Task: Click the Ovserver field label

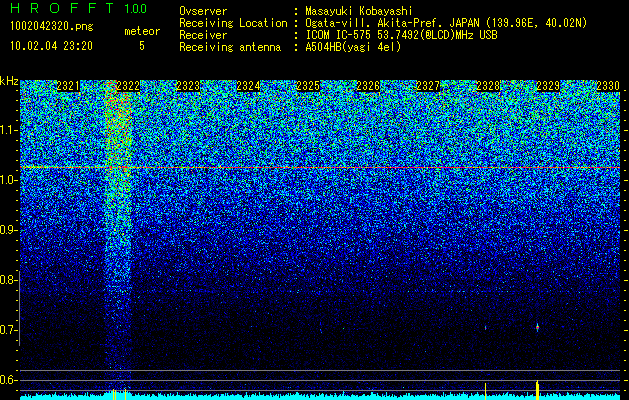Action: click(203, 11)
